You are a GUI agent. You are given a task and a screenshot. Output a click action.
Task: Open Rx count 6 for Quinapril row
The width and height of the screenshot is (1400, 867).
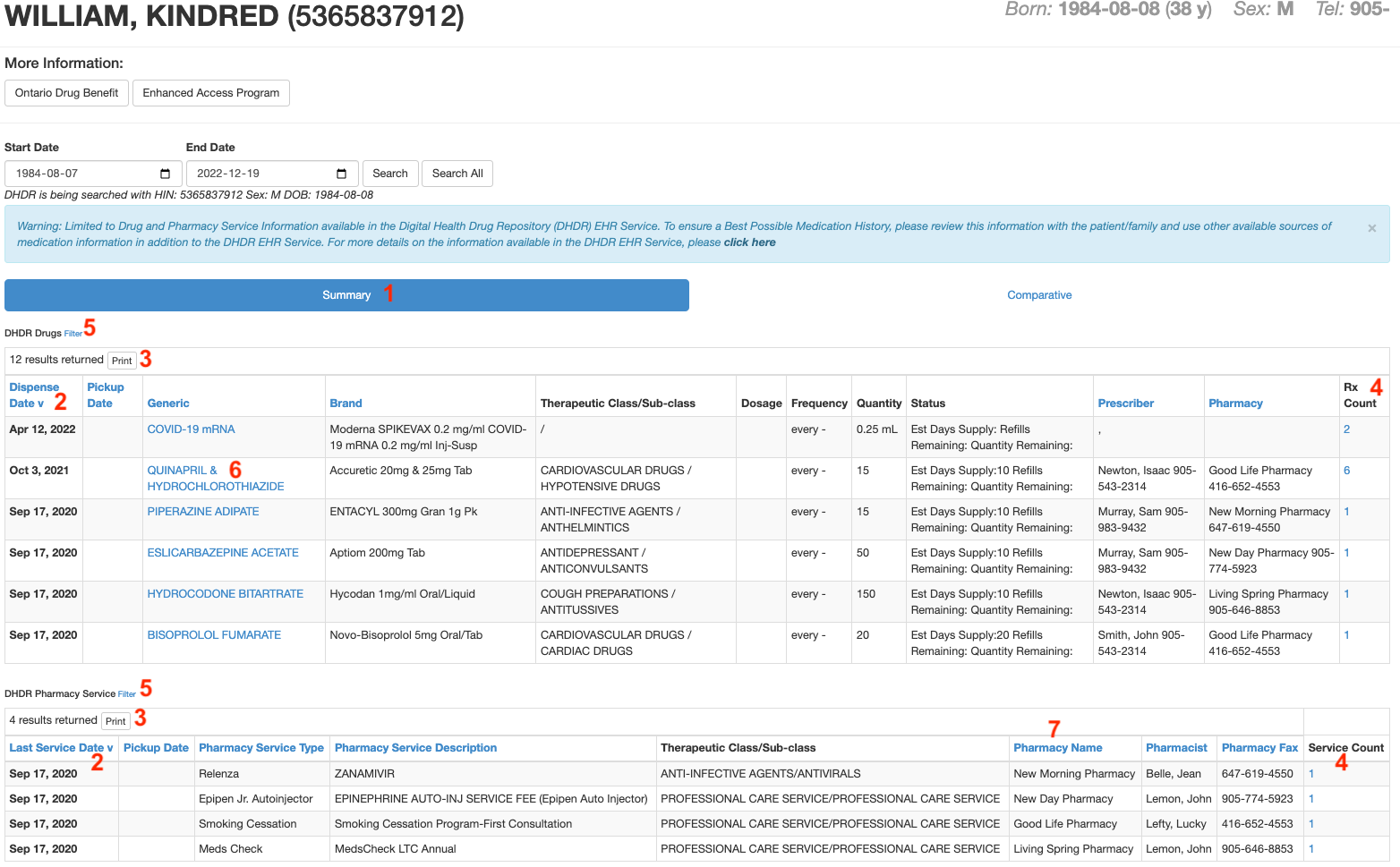pyautogui.click(x=1346, y=471)
